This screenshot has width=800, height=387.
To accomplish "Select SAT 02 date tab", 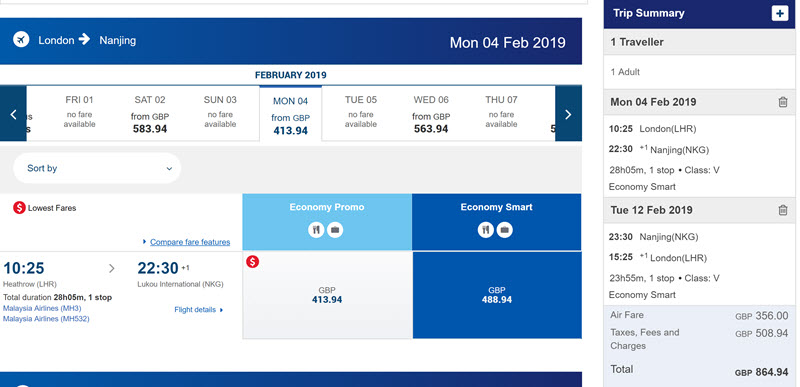I will point(150,114).
